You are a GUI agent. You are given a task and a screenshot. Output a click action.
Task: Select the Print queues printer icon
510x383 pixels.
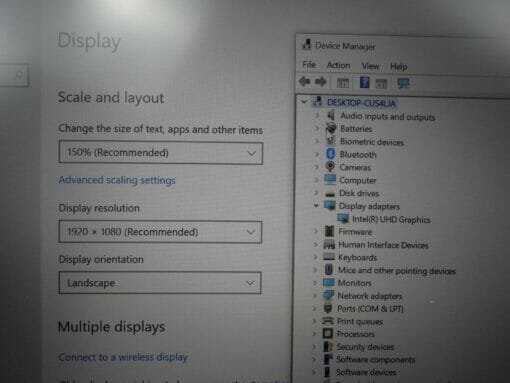328,321
